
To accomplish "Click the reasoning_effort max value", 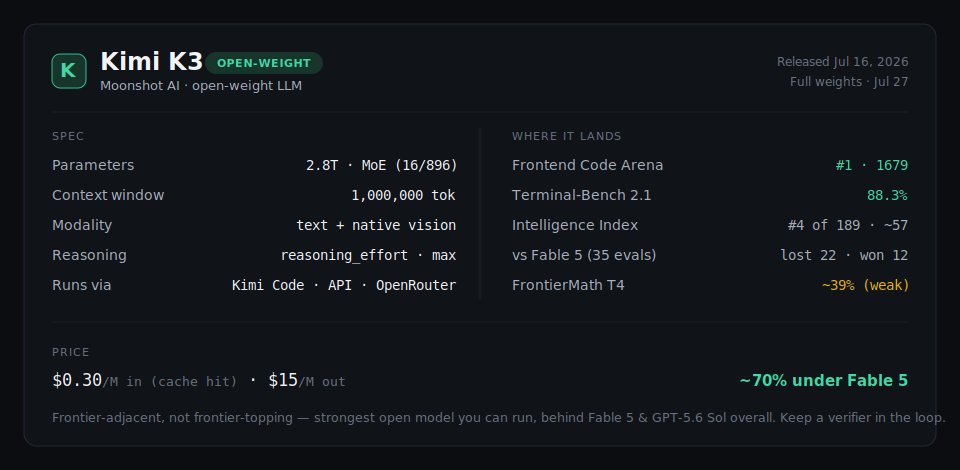I will coord(369,255).
